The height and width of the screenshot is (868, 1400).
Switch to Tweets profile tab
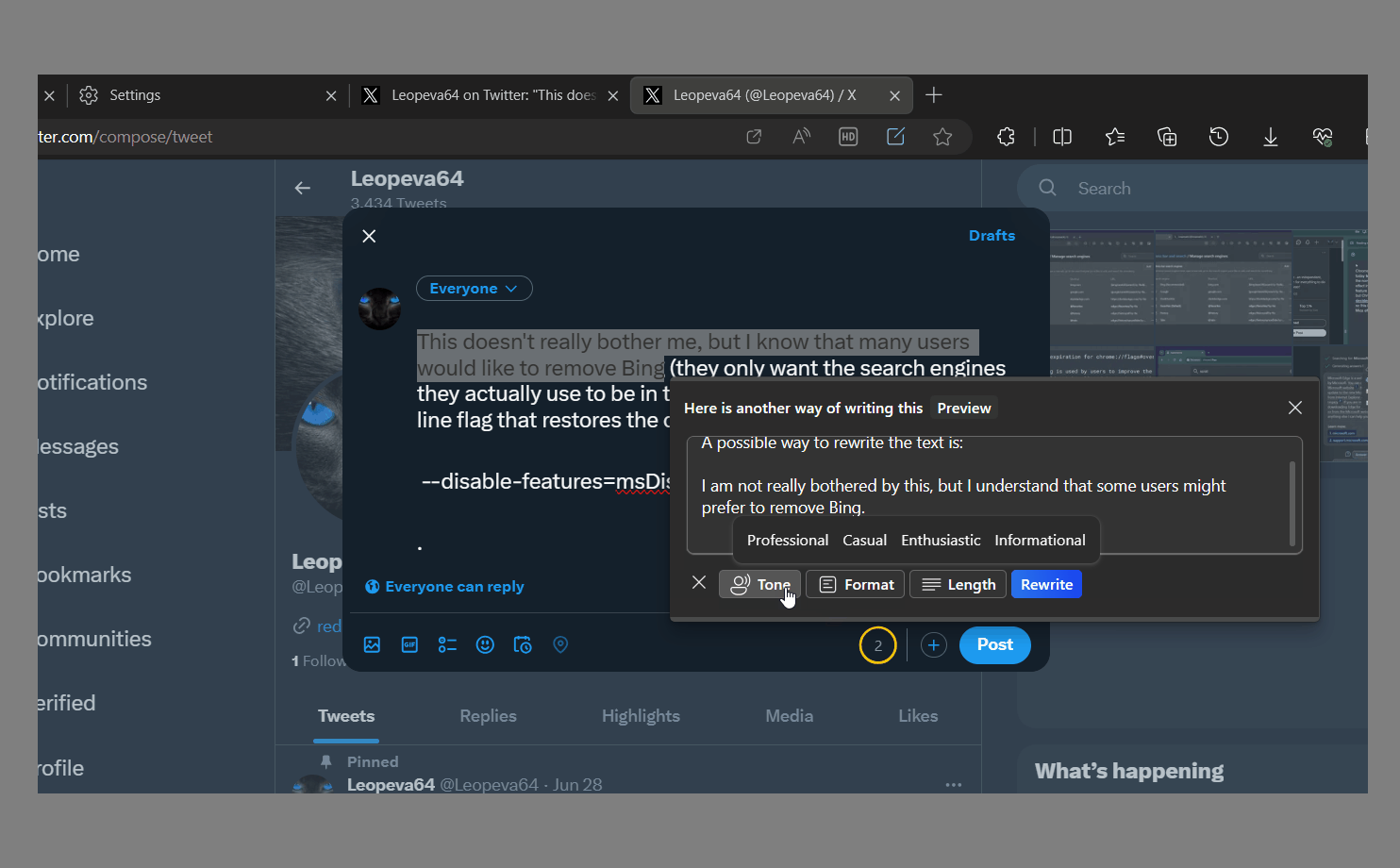346,716
